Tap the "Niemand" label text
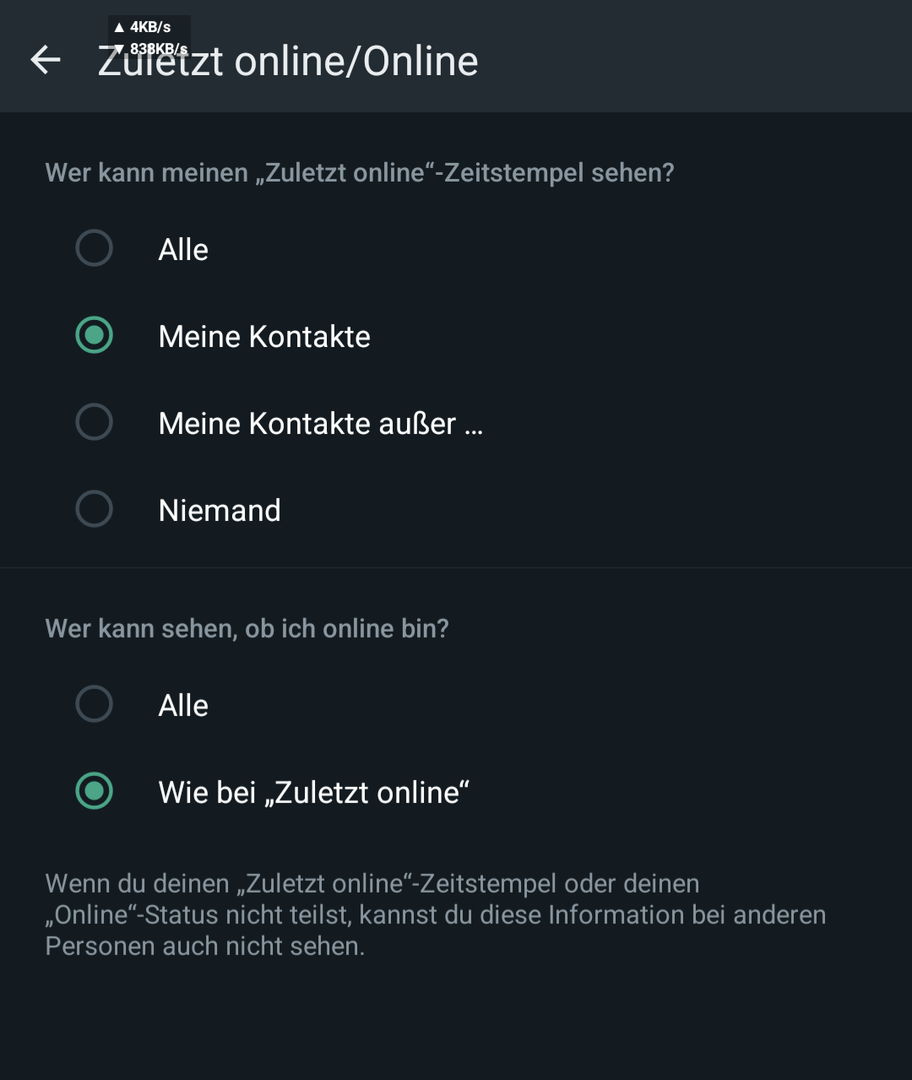Viewport: 912px width, 1080px height. 219,510
